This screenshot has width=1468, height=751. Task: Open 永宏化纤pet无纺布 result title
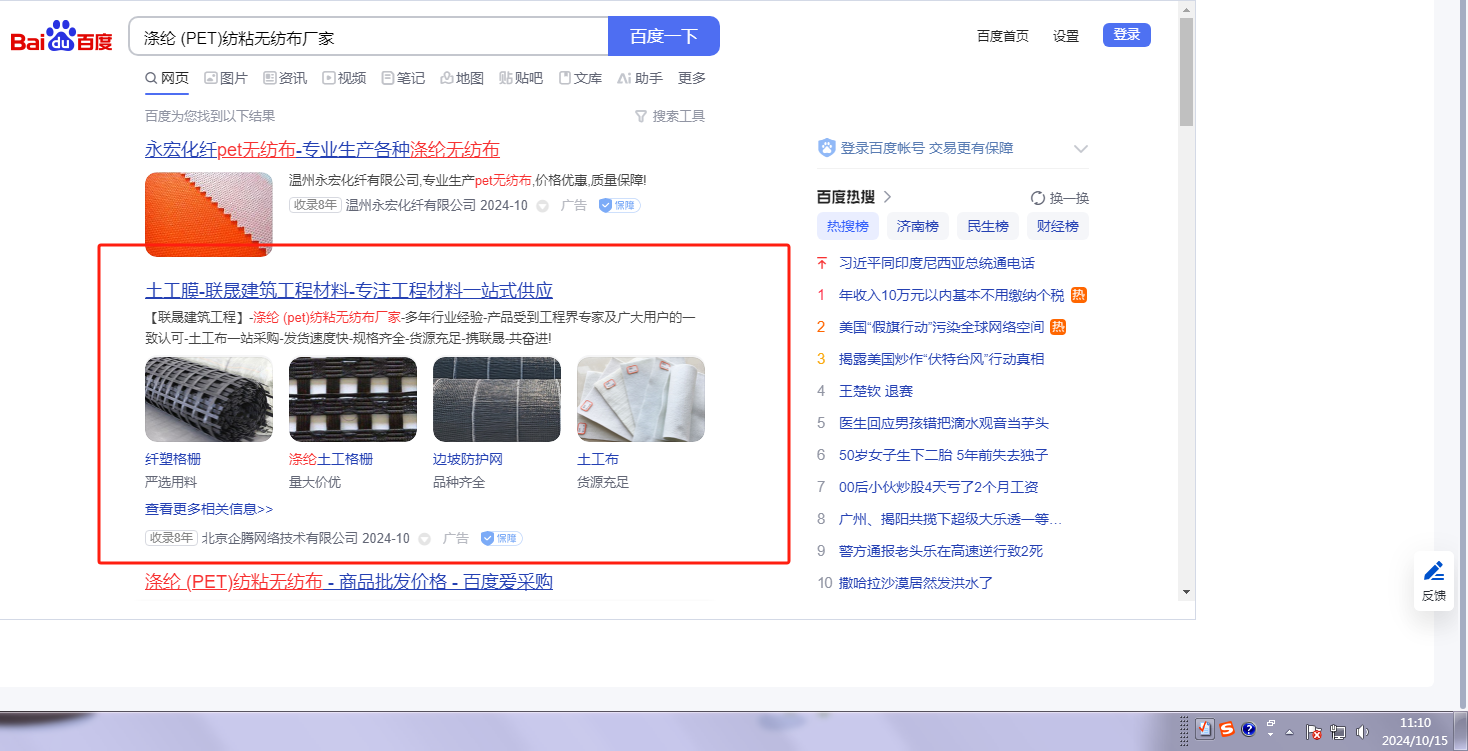click(322, 150)
